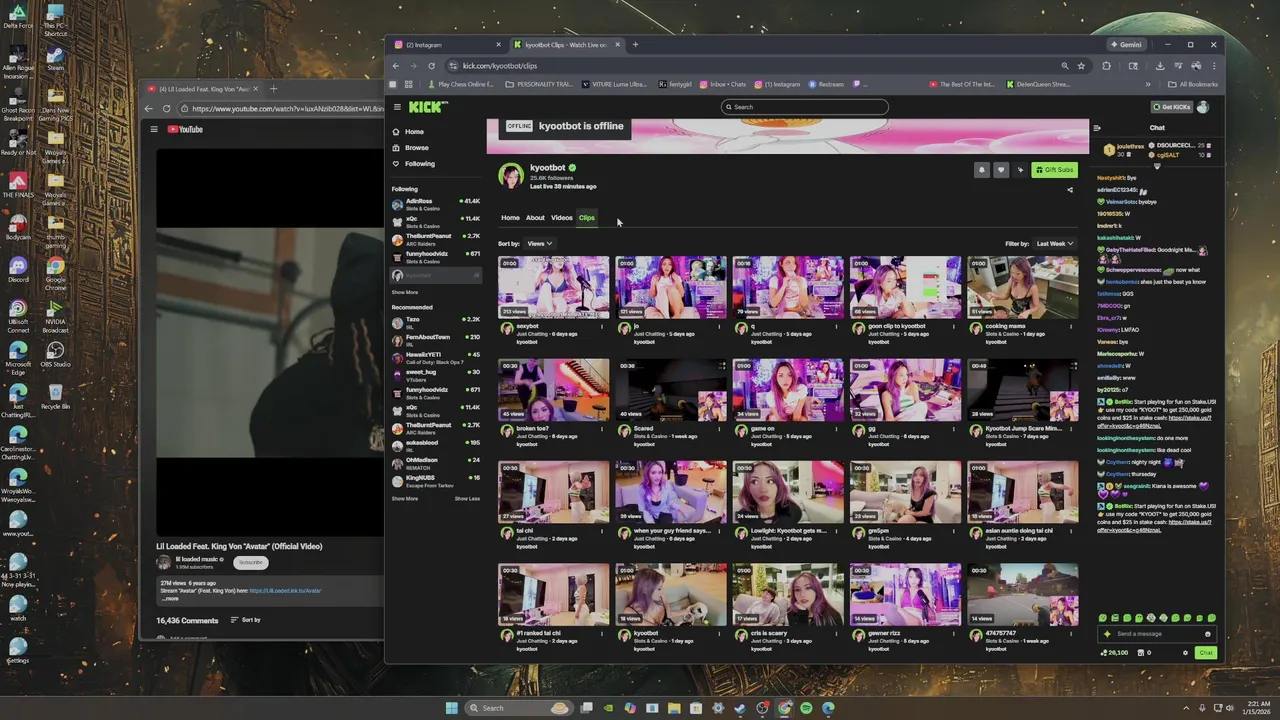1280x720 pixels.
Task: Expand Show More under Recommended list
Action: [405, 498]
